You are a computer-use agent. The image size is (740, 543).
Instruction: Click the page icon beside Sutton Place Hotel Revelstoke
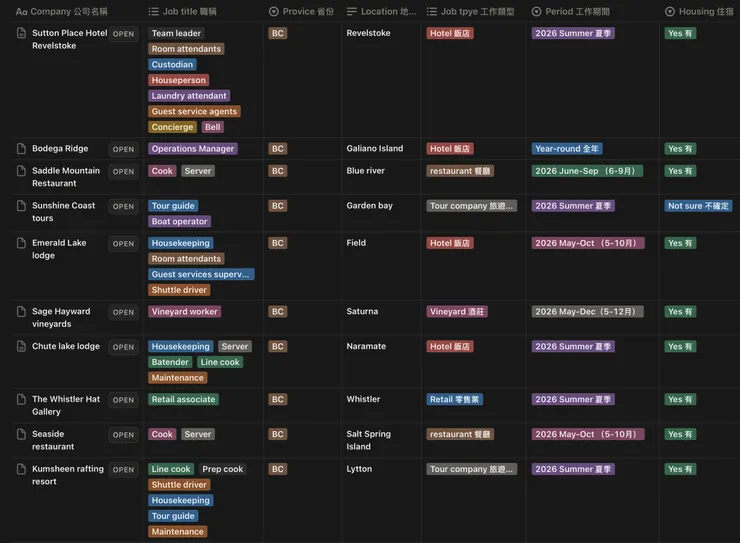click(x=21, y=33)
